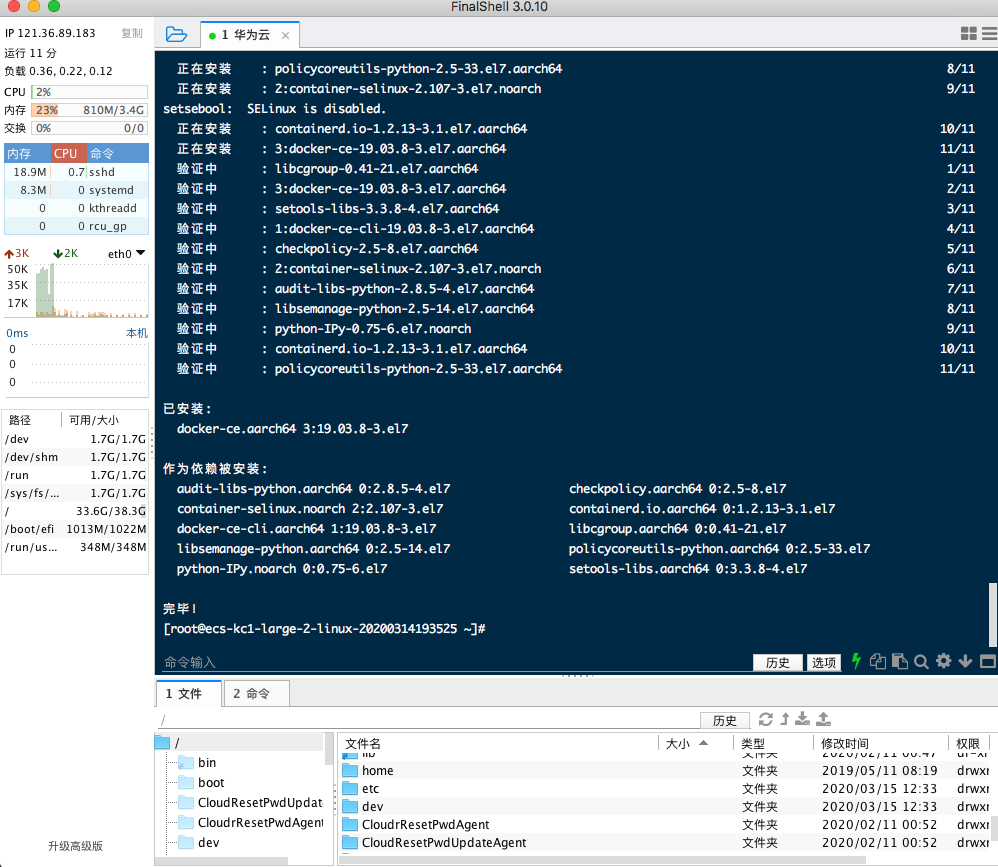This screenshot has height=867, width=998.
Task: Open the hamburger menu icon
Action: click(990, 34)
